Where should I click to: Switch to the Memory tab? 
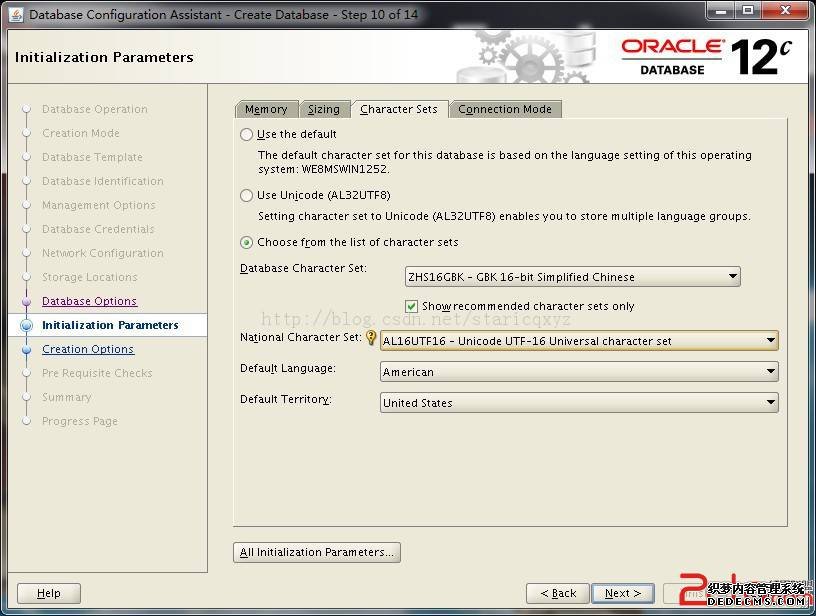(266, 109)
